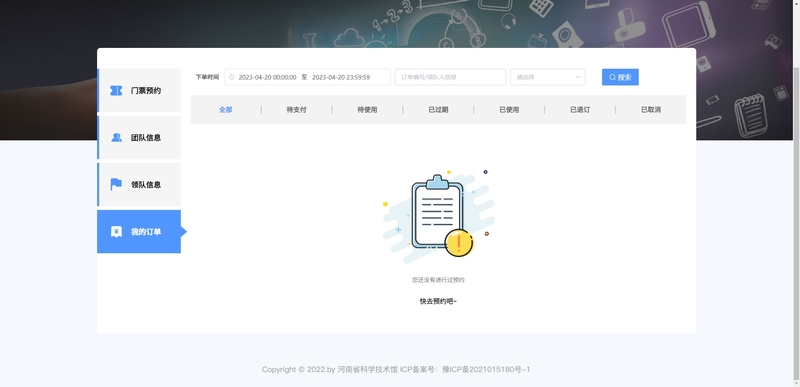Open the 领队信息 sidebar menu
The image size is (800, 387).
[x=139, y=185]
